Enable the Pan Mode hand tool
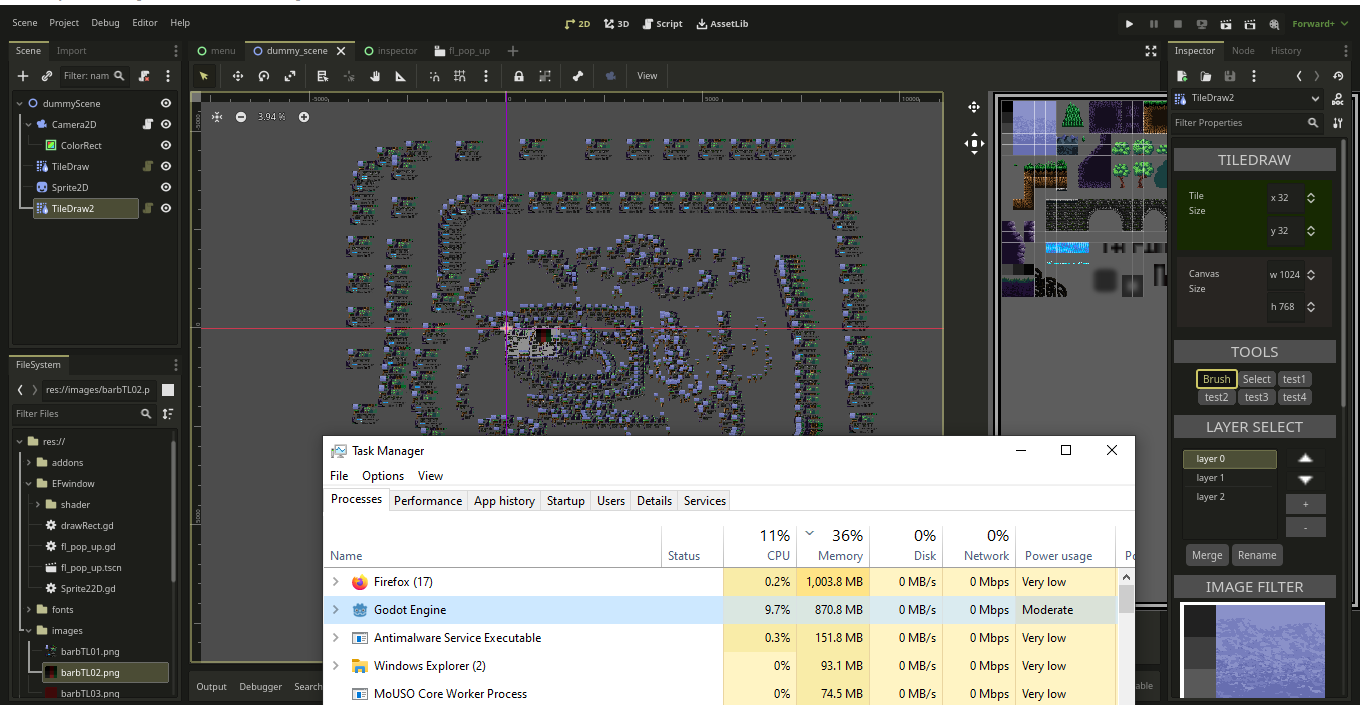The width and height of the screenshot is (1360, 705). [x=375, y=76]
